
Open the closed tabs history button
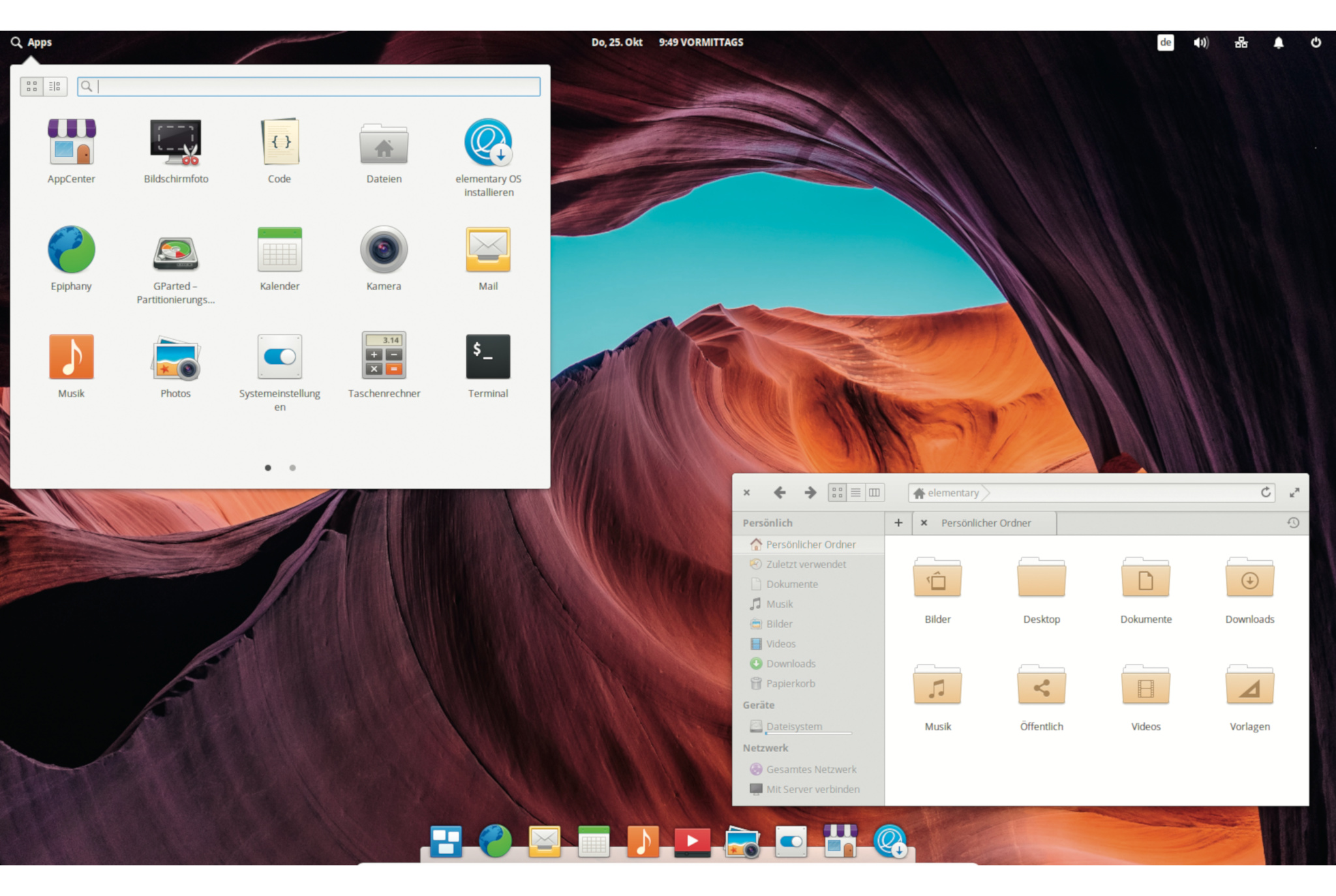coord(1293,522)
